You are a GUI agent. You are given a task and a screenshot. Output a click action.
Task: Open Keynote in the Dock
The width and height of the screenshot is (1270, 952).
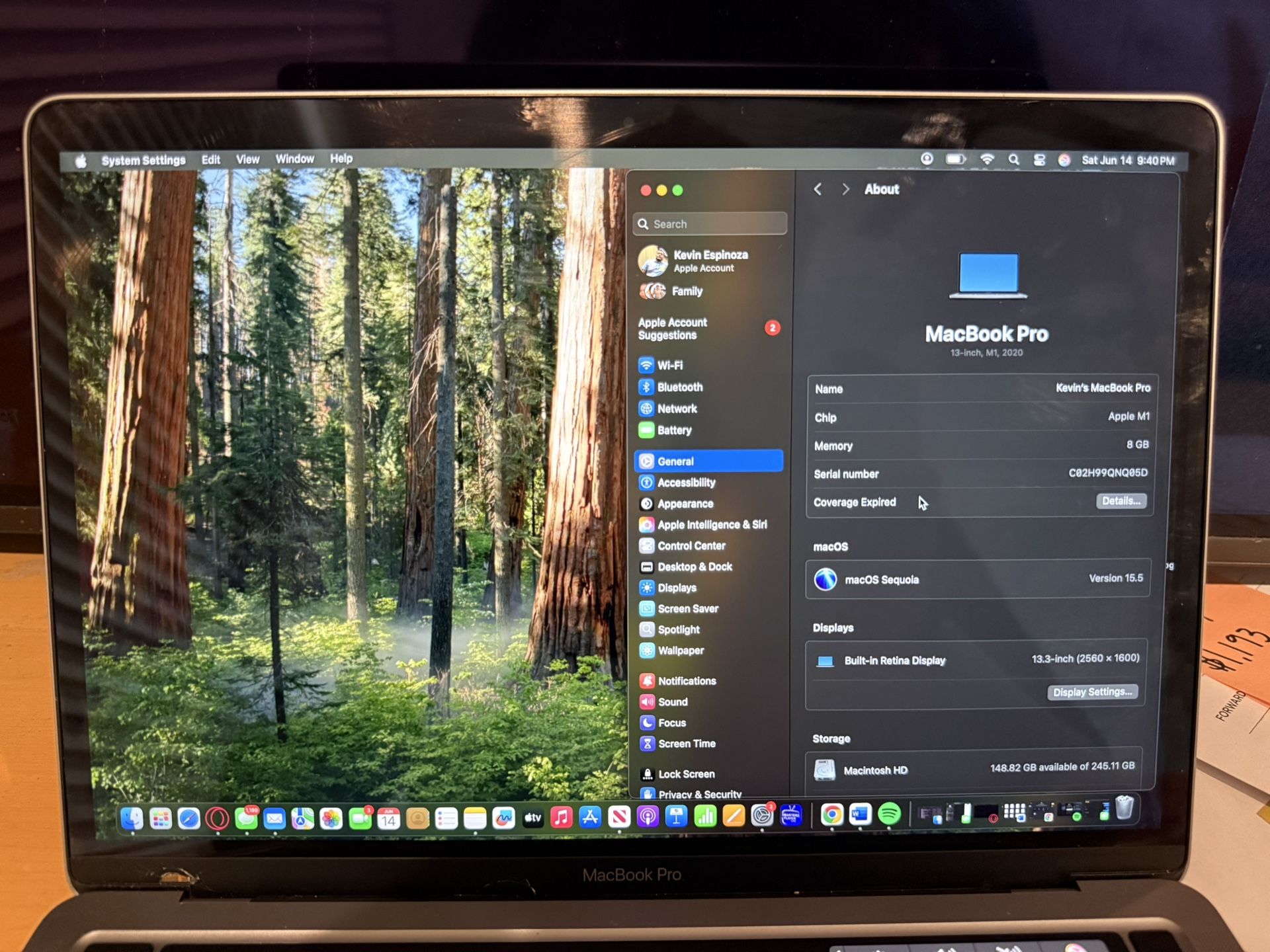676,817
